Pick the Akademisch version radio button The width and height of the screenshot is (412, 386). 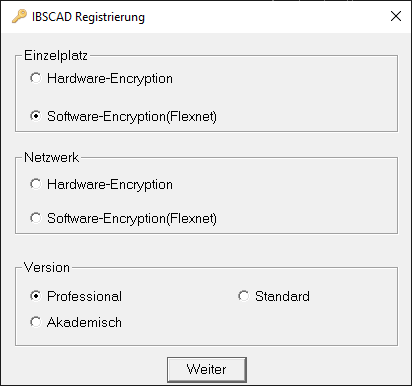[x=36, y=322]
